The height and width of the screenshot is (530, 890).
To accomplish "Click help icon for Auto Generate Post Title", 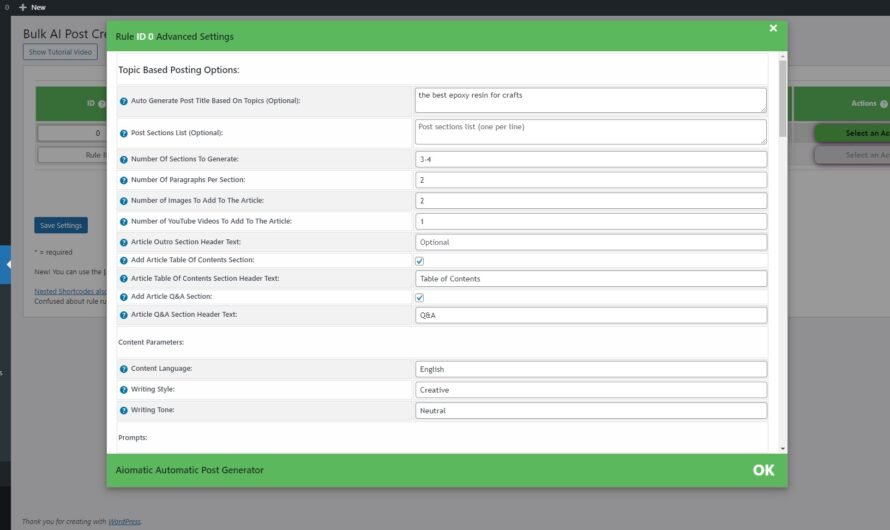I will pos(123,101).
